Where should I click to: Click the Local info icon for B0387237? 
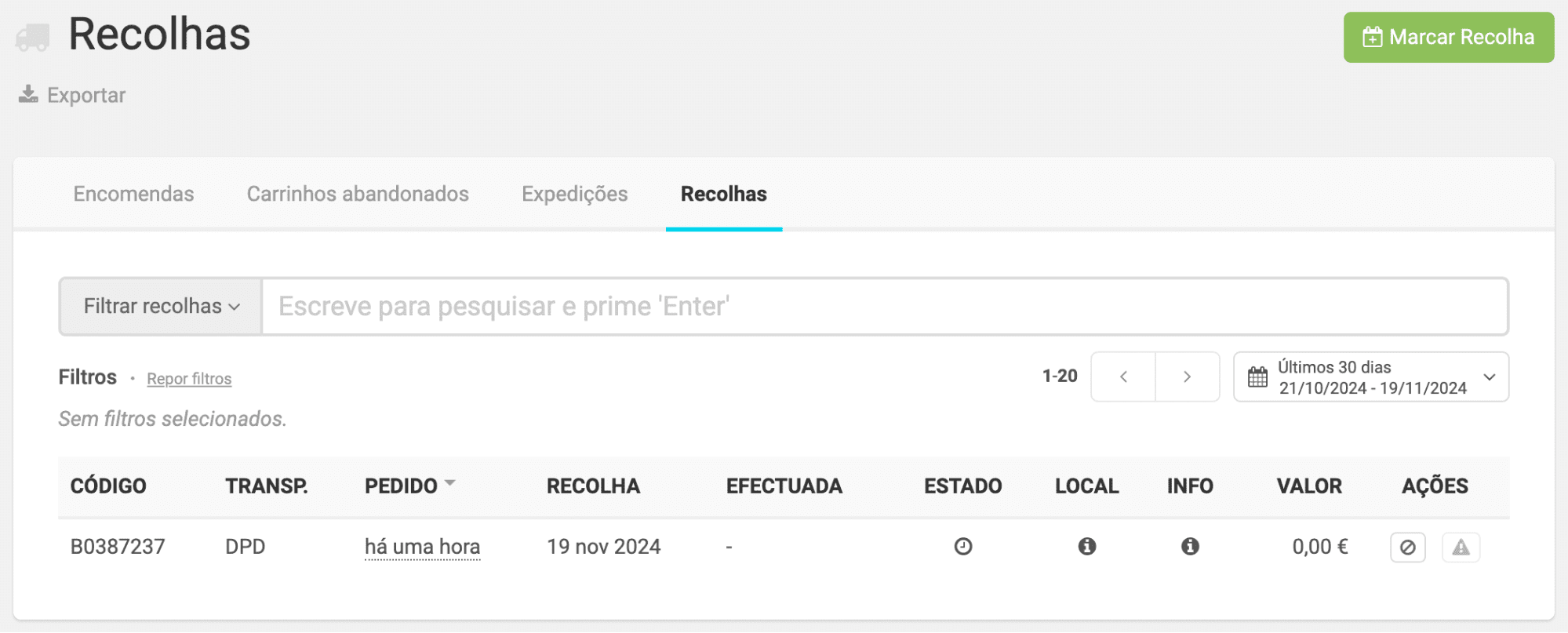(1086, 547)
